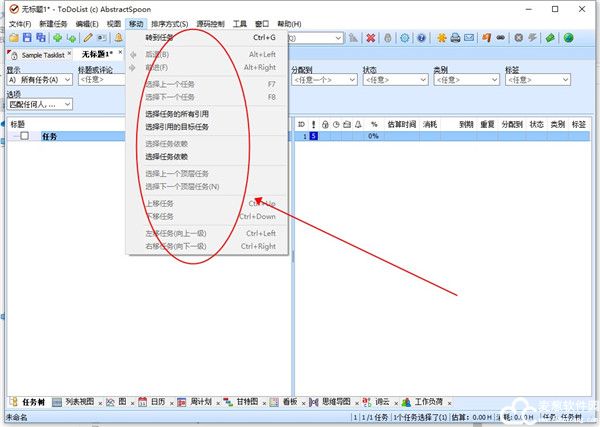Choose 选择任务的所有引用 menu entry

tap(177, 114)
